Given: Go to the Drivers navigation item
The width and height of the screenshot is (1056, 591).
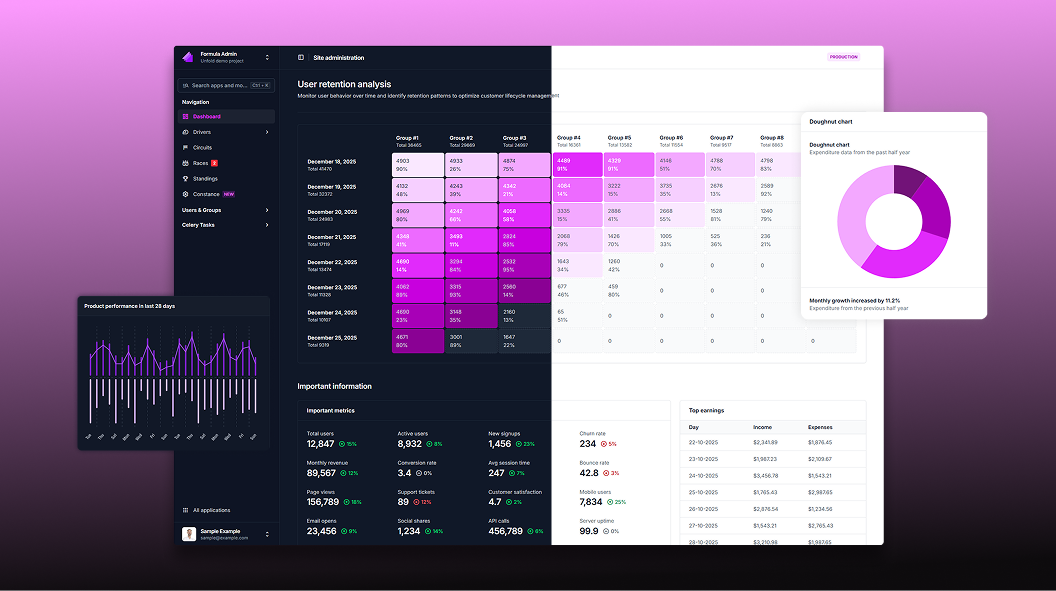Looking at the screenshot, I should pyautogui.click(x=202, y=132).
